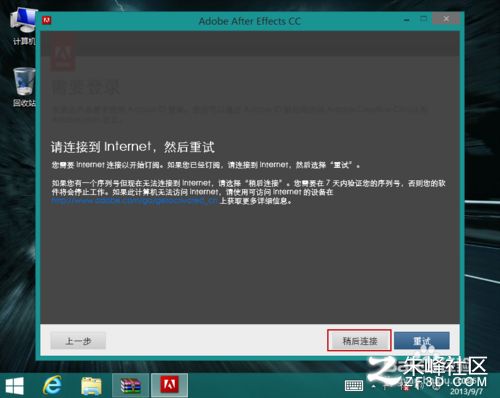This screenshot has width=500, height=398.
Task: Open the touch keyboard icon in the taskbar
Action: pos(354,386)
